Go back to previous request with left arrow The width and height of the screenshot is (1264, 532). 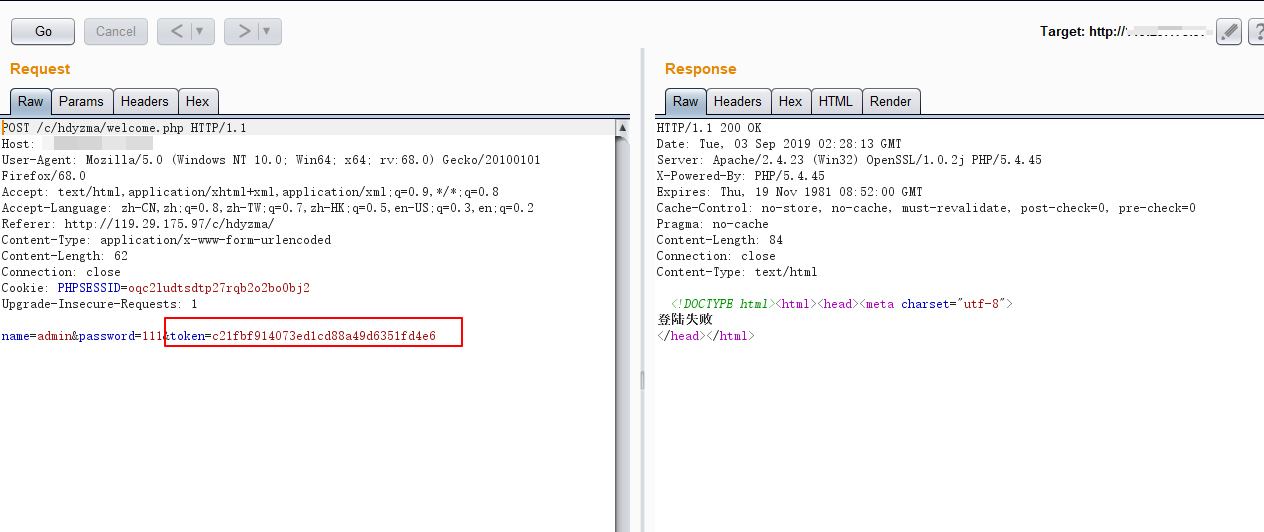(x=177, y=31)
